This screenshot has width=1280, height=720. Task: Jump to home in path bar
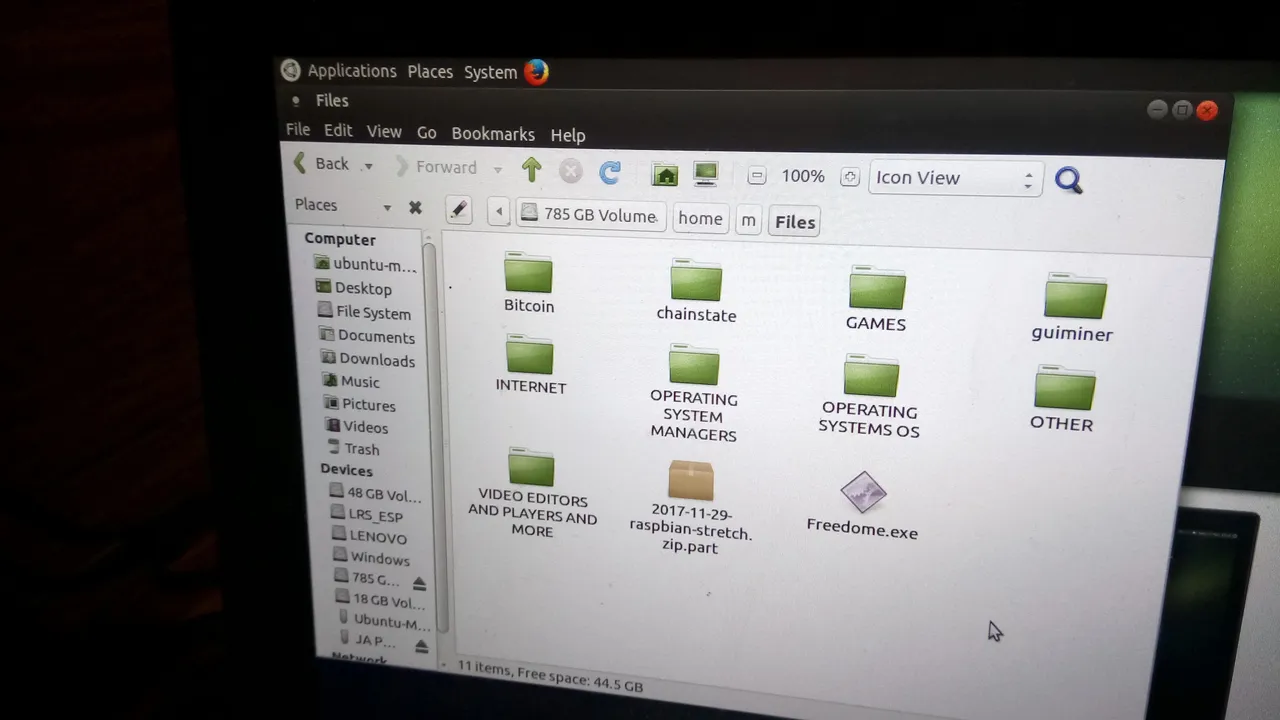(x=700, y=218)
